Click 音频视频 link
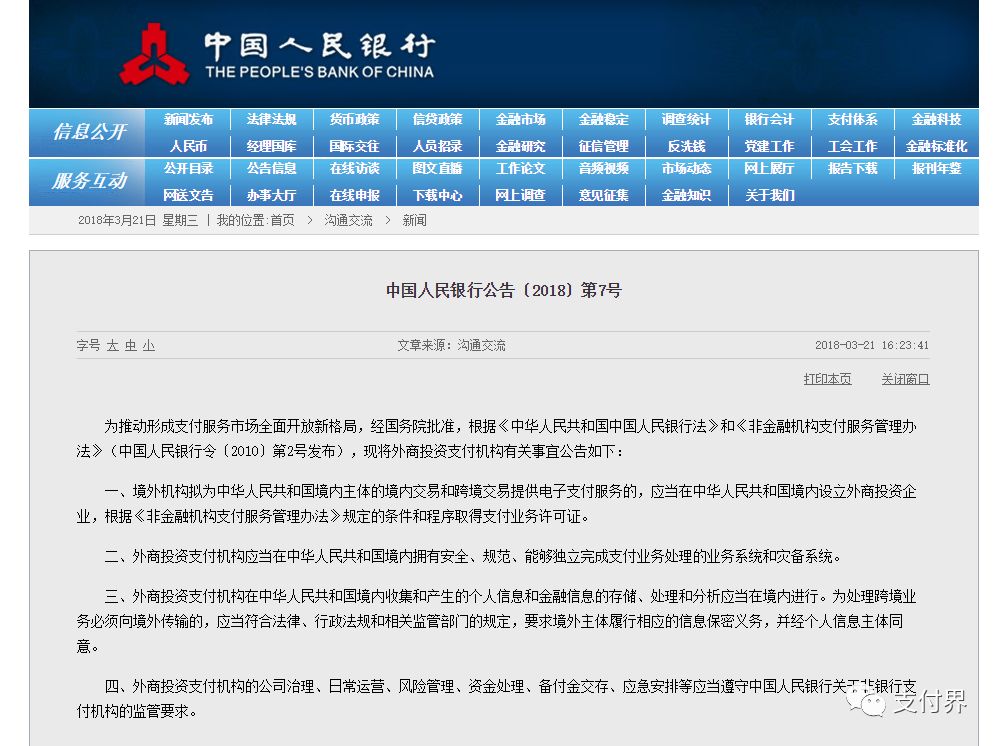 pyautogui.click(x=603, y=168)
